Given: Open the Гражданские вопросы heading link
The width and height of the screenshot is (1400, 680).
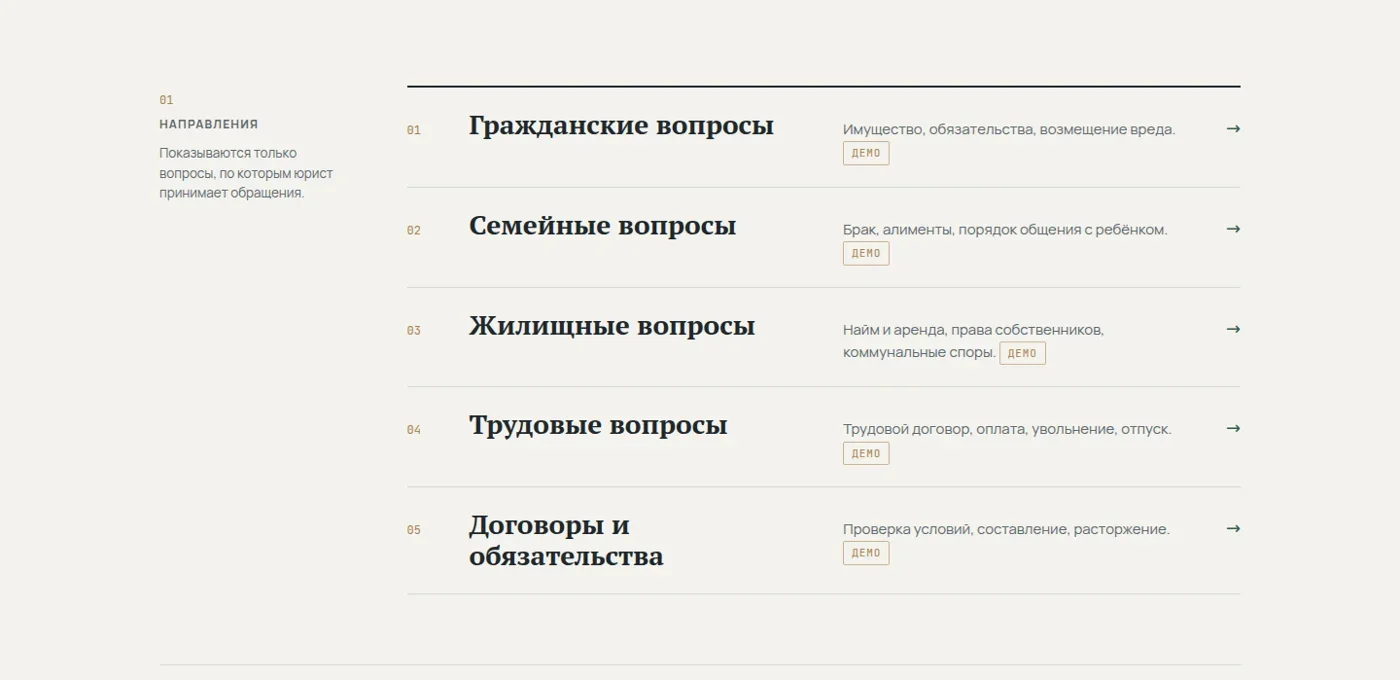Looking at the screenshot, I should click(621, 126).
